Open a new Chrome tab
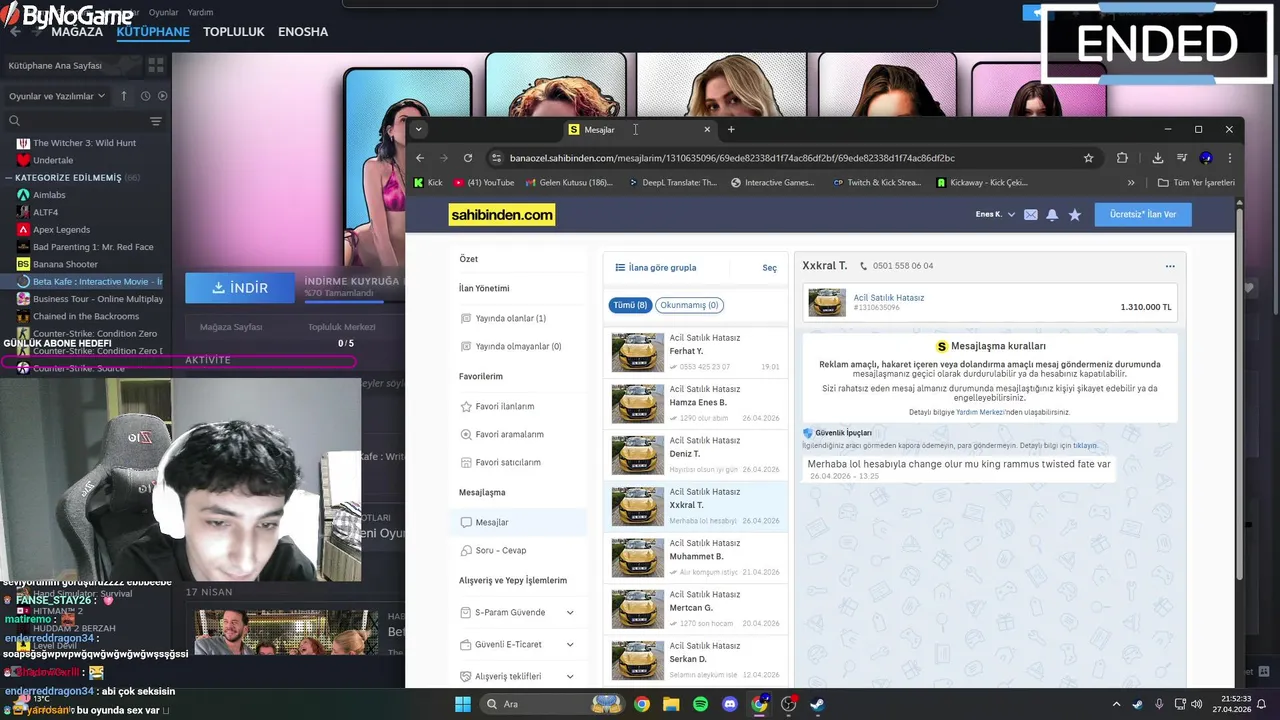1280x720 pixels. tap(731, 129)
